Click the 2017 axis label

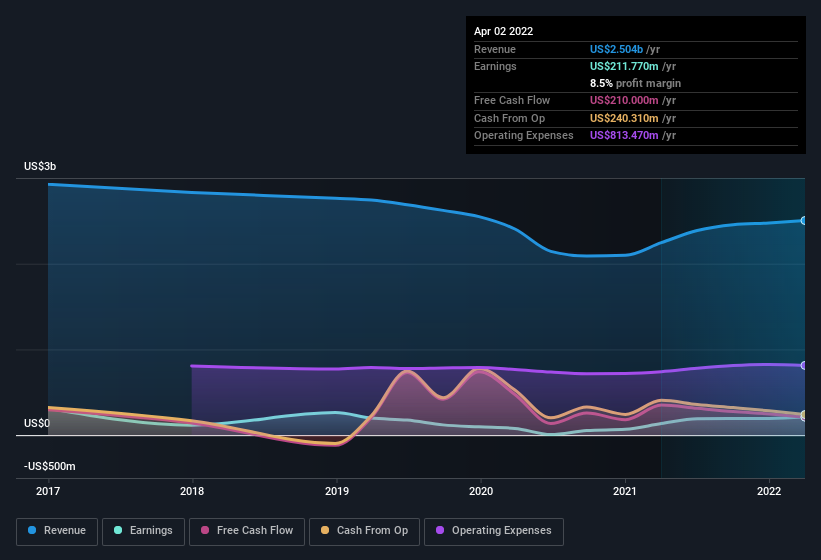(x=48, y=491)
